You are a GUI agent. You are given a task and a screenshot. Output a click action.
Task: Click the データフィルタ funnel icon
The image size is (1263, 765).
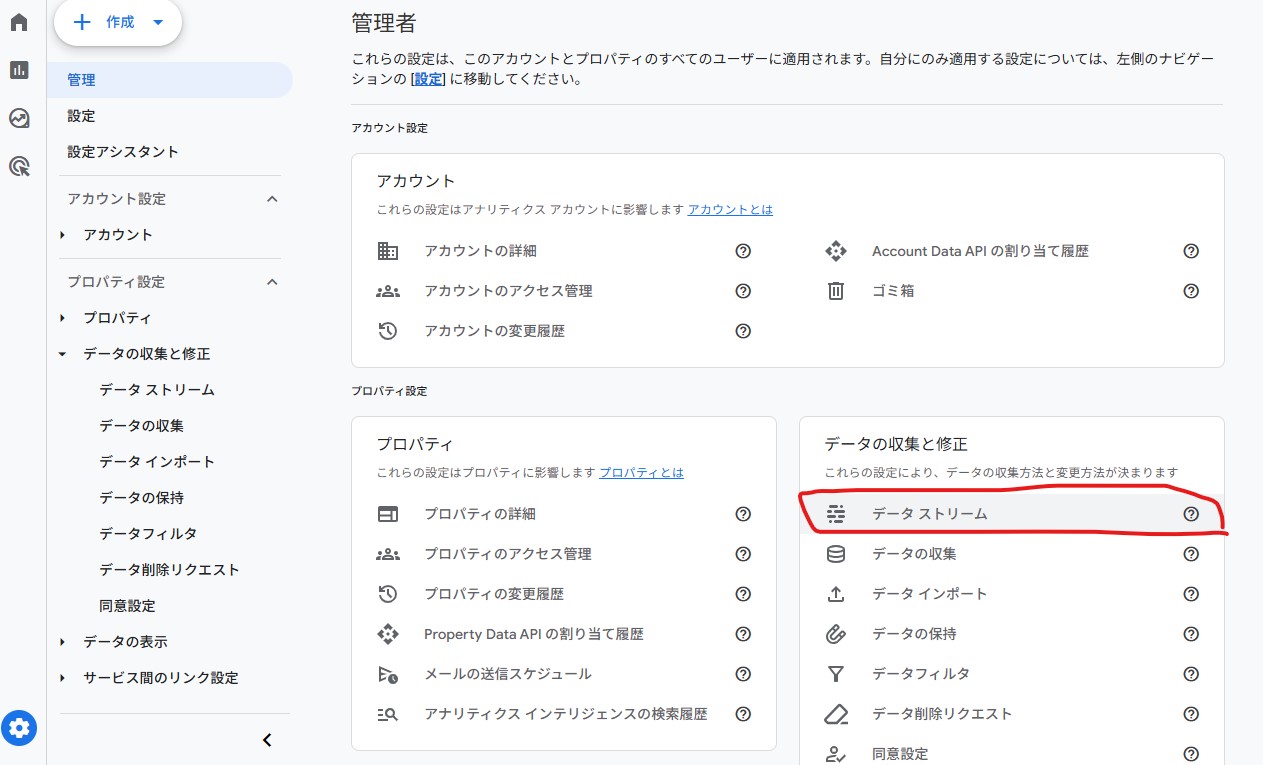pyautogui.click(x=836, y=674)
